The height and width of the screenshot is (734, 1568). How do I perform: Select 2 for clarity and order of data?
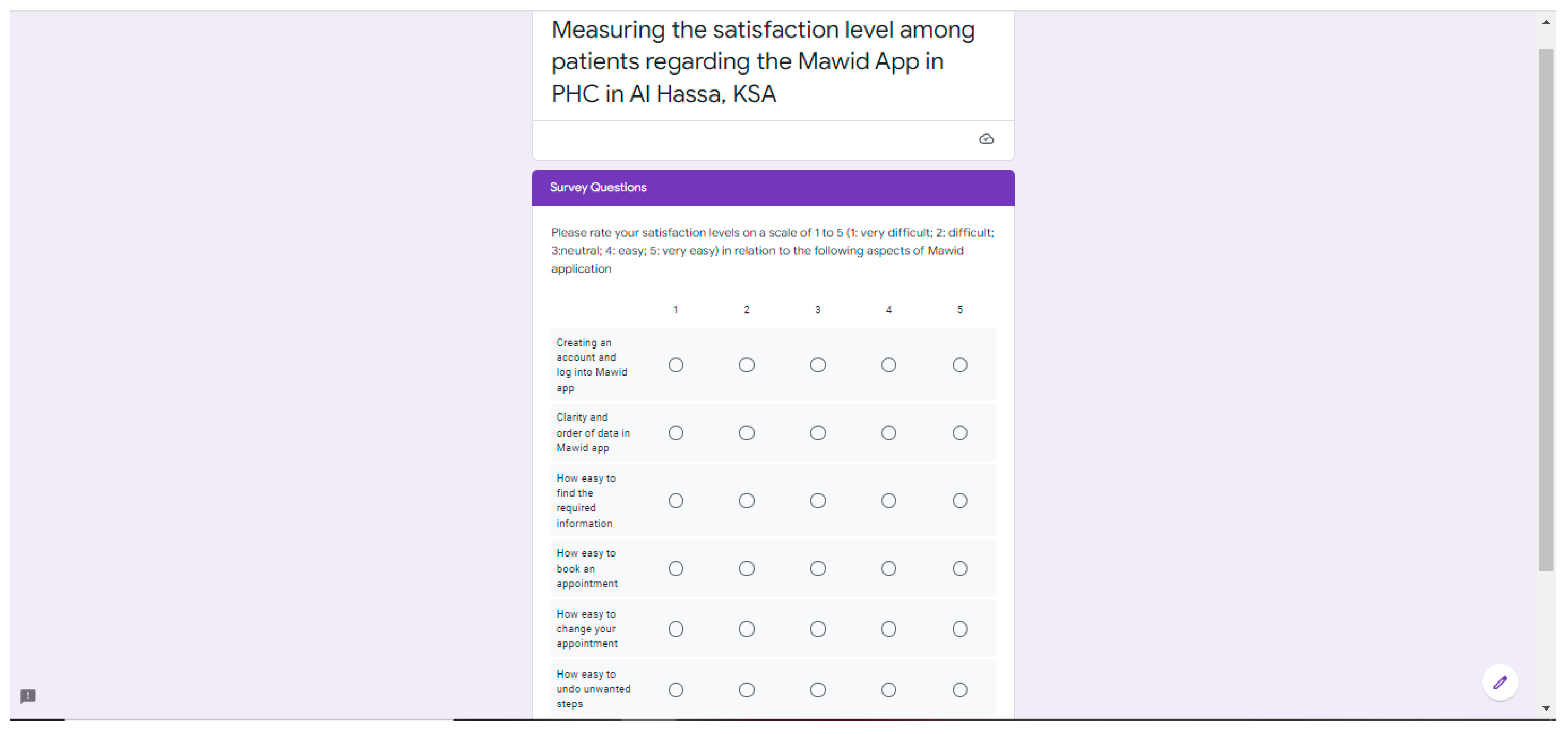[x=746, y=433]
